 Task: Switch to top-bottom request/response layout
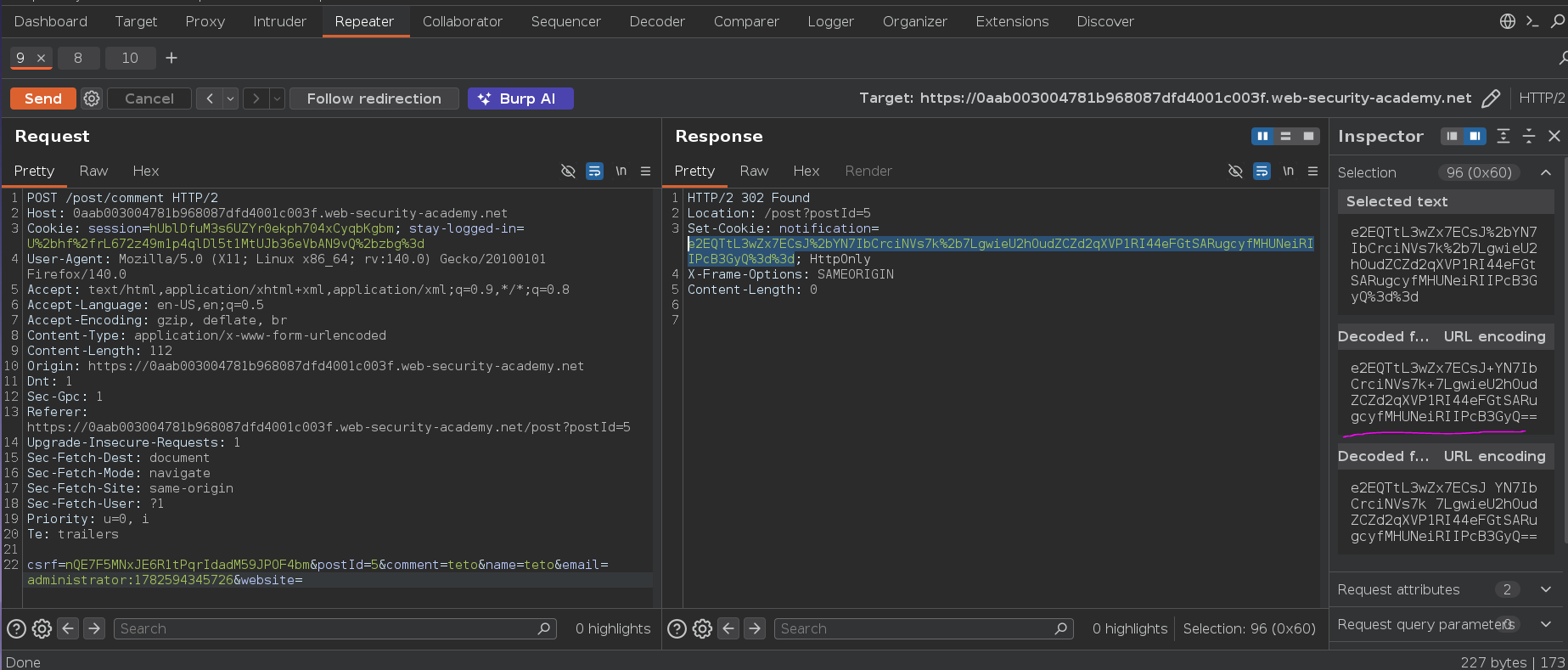pyautogui.click(x=1285, y=136)
